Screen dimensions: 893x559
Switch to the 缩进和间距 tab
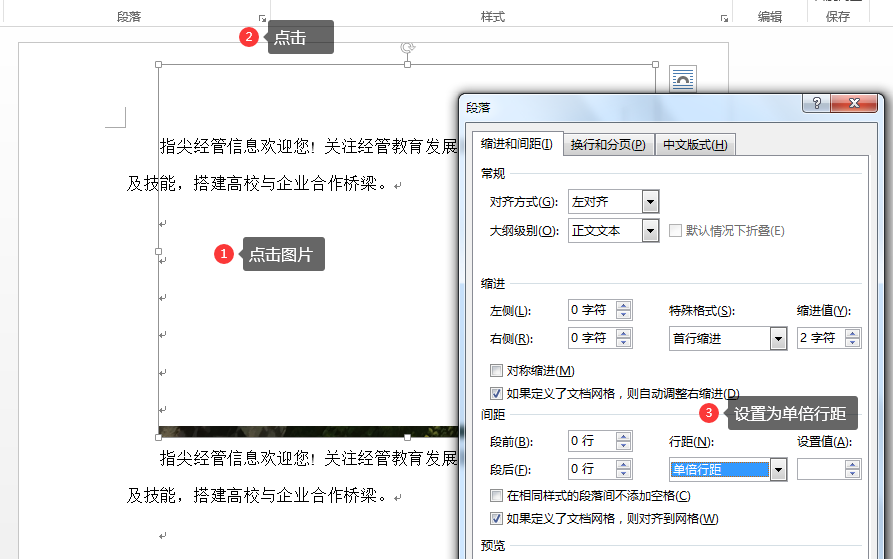(517, 144)
